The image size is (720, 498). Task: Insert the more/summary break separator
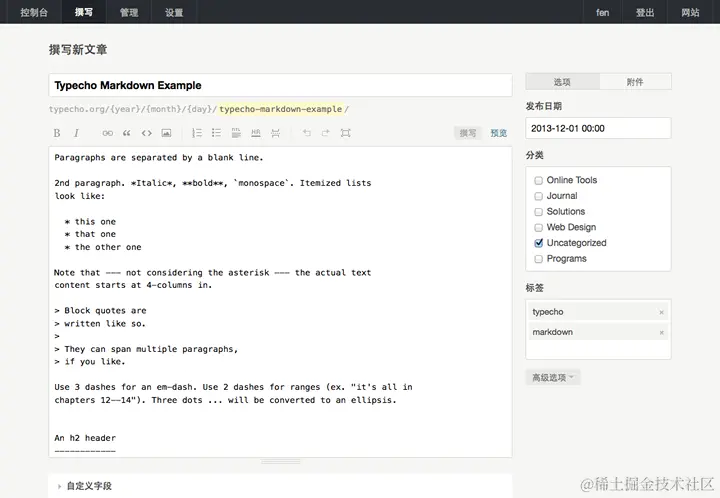(276, 133)
